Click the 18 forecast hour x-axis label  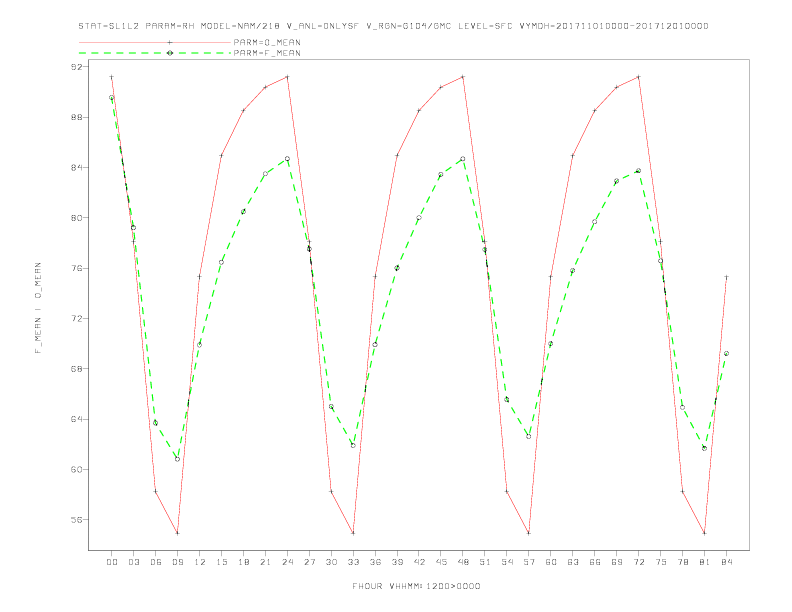pyautogui.click(x=243, y=562)
